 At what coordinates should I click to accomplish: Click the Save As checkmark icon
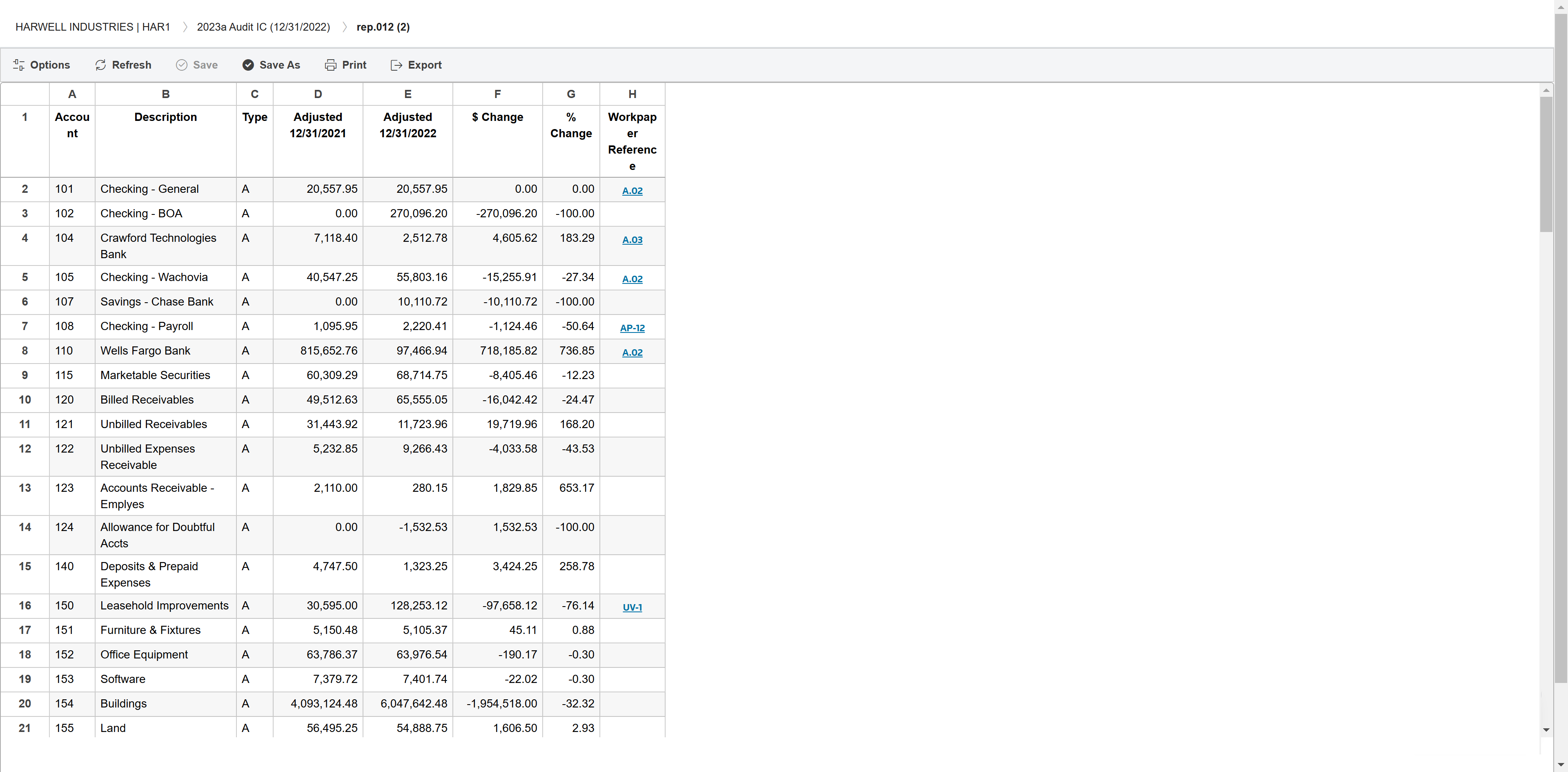[x=248, y=65]
